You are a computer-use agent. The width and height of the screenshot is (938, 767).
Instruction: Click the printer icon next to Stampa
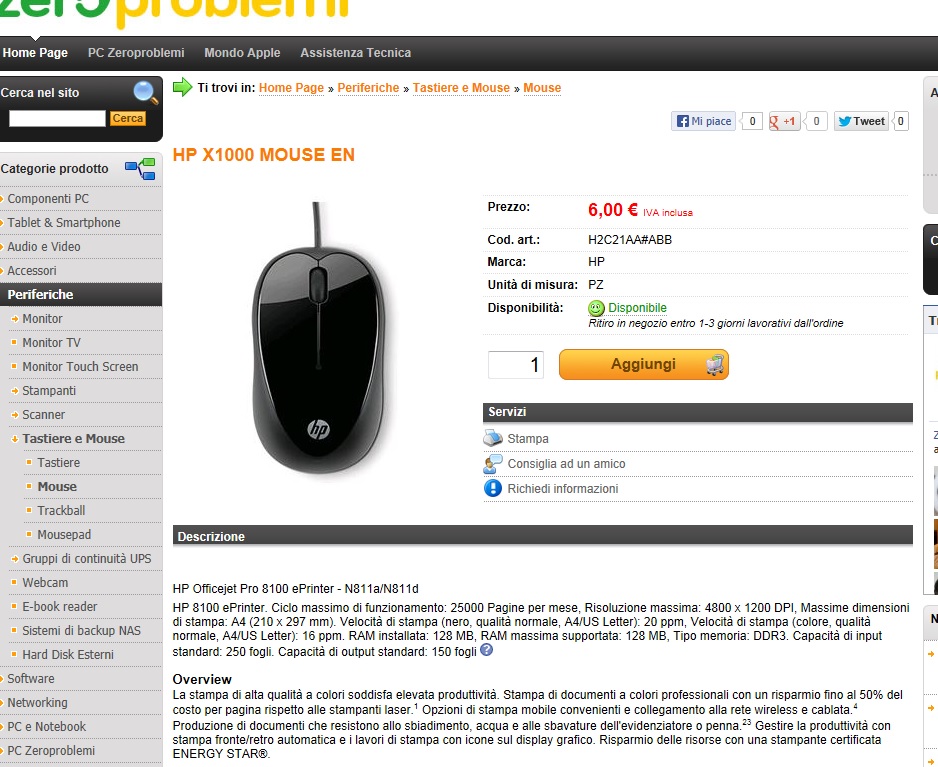point(493,439)
